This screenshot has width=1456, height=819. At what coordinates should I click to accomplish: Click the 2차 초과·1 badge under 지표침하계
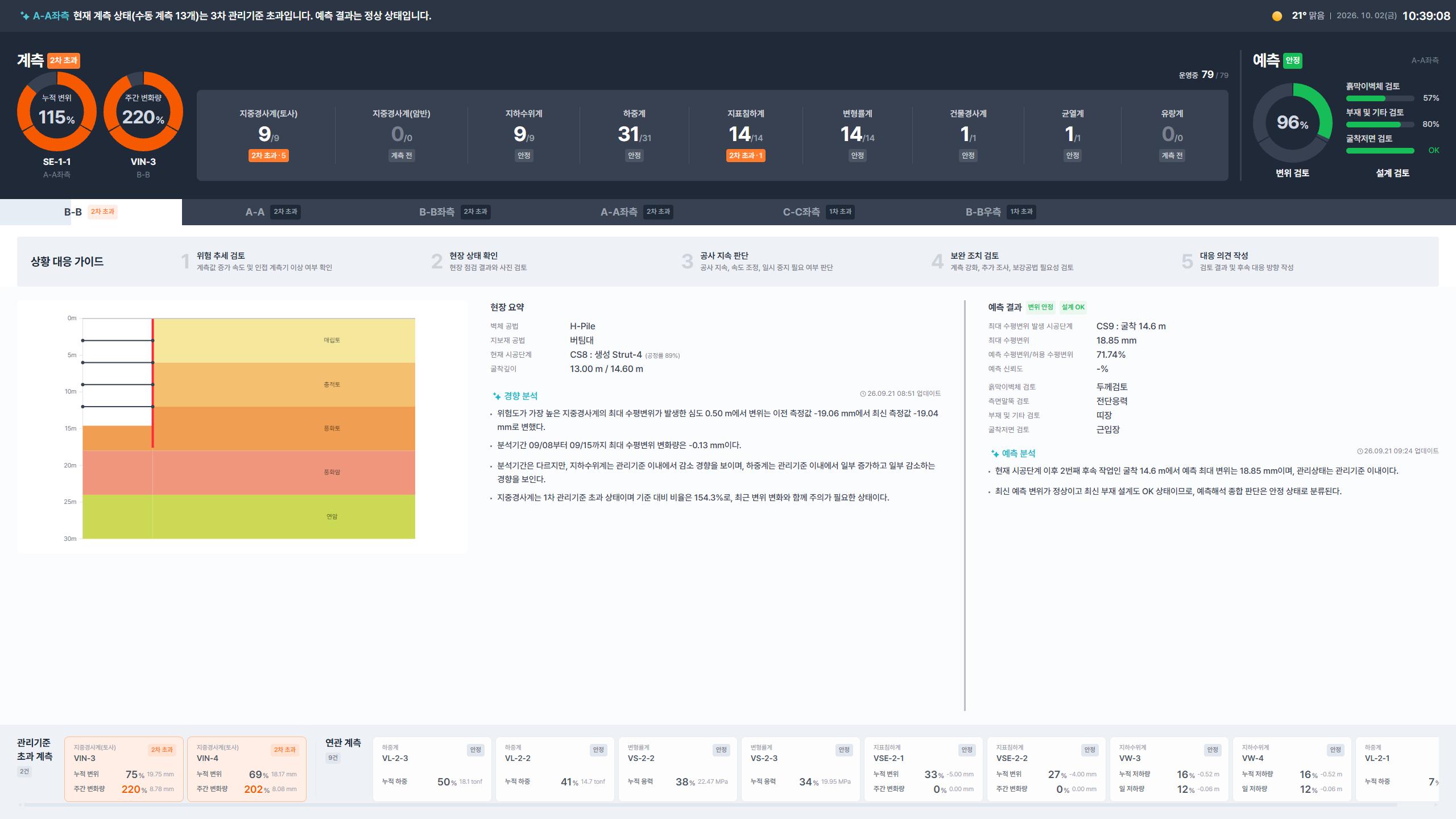point(746,156)
